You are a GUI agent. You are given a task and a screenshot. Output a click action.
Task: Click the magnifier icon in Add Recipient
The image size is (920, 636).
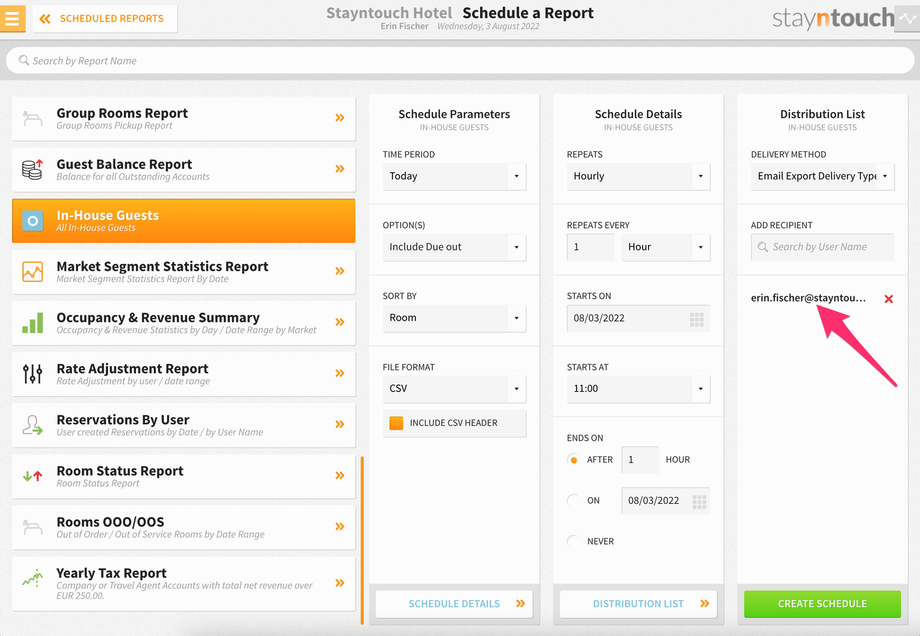763,247
